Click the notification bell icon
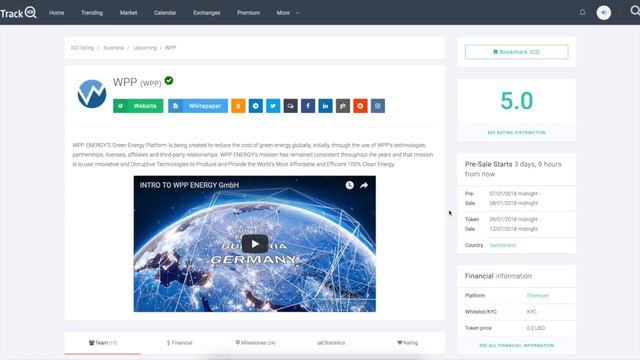640x360 pixels. coord(582,12)
